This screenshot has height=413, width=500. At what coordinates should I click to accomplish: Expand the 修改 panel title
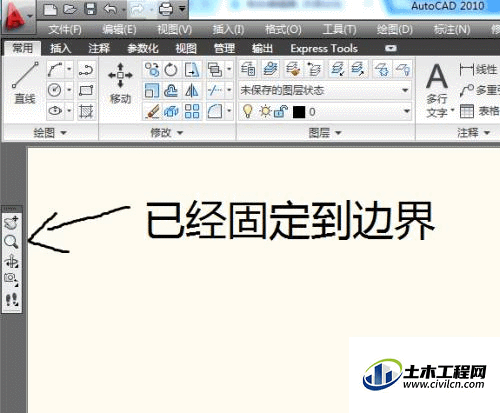pos(167,133)
